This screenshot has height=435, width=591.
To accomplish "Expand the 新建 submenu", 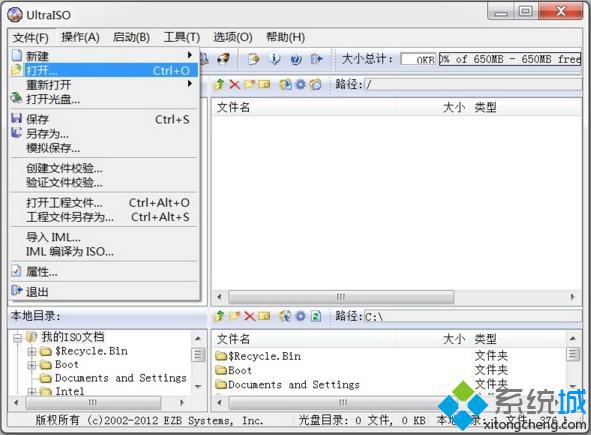I will pyautogui.click(x=104, y=56).
